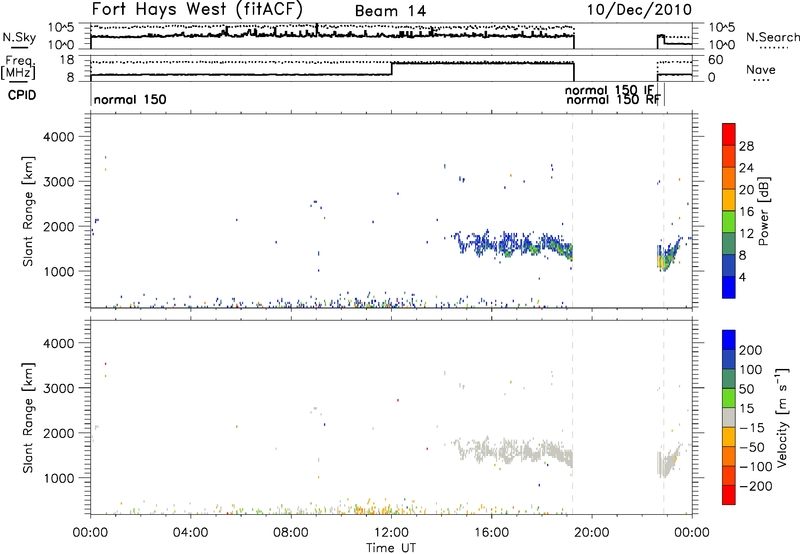Click the date 10/Dec/2010
Viewport: 800px width, 554px height.
tap(639, 9)
